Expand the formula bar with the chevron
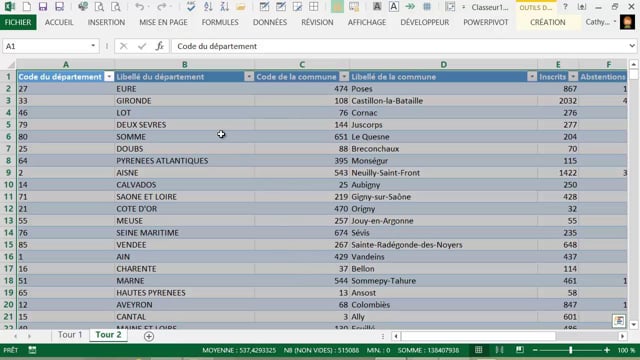The width and height of the screenshot is (640, 360). pos(632,46)
